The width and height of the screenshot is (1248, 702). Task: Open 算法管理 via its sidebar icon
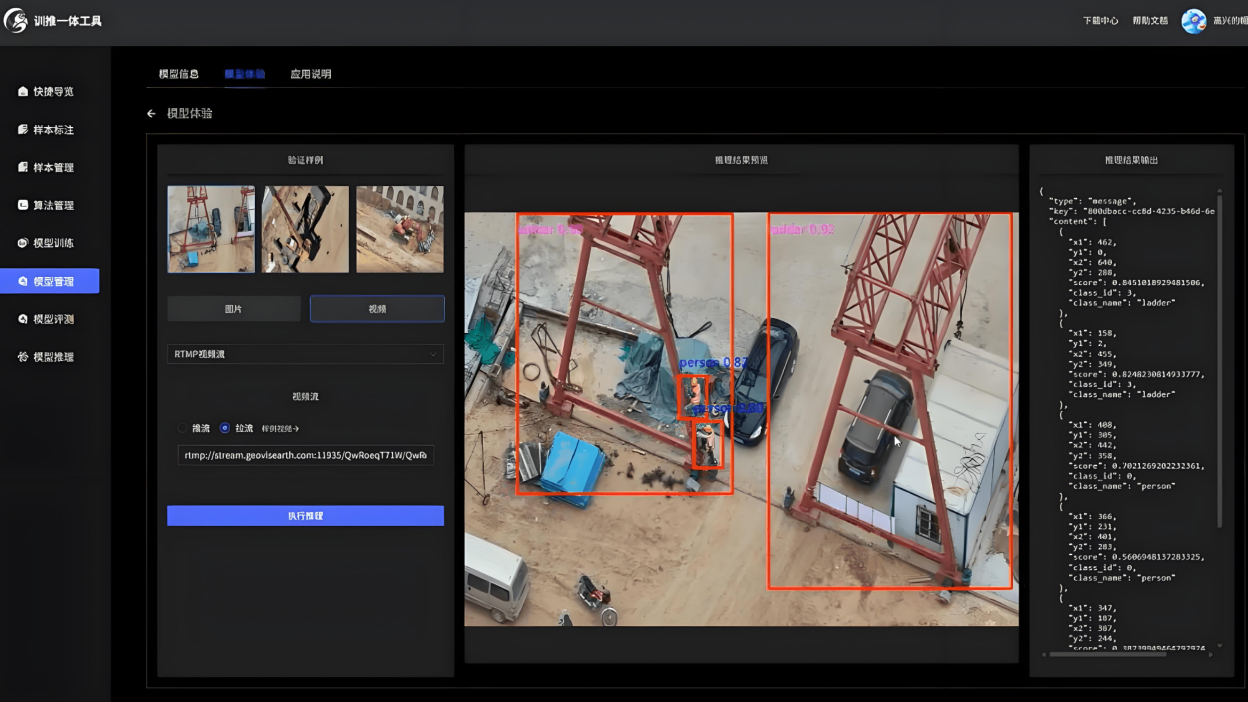[x=23, y=206]
